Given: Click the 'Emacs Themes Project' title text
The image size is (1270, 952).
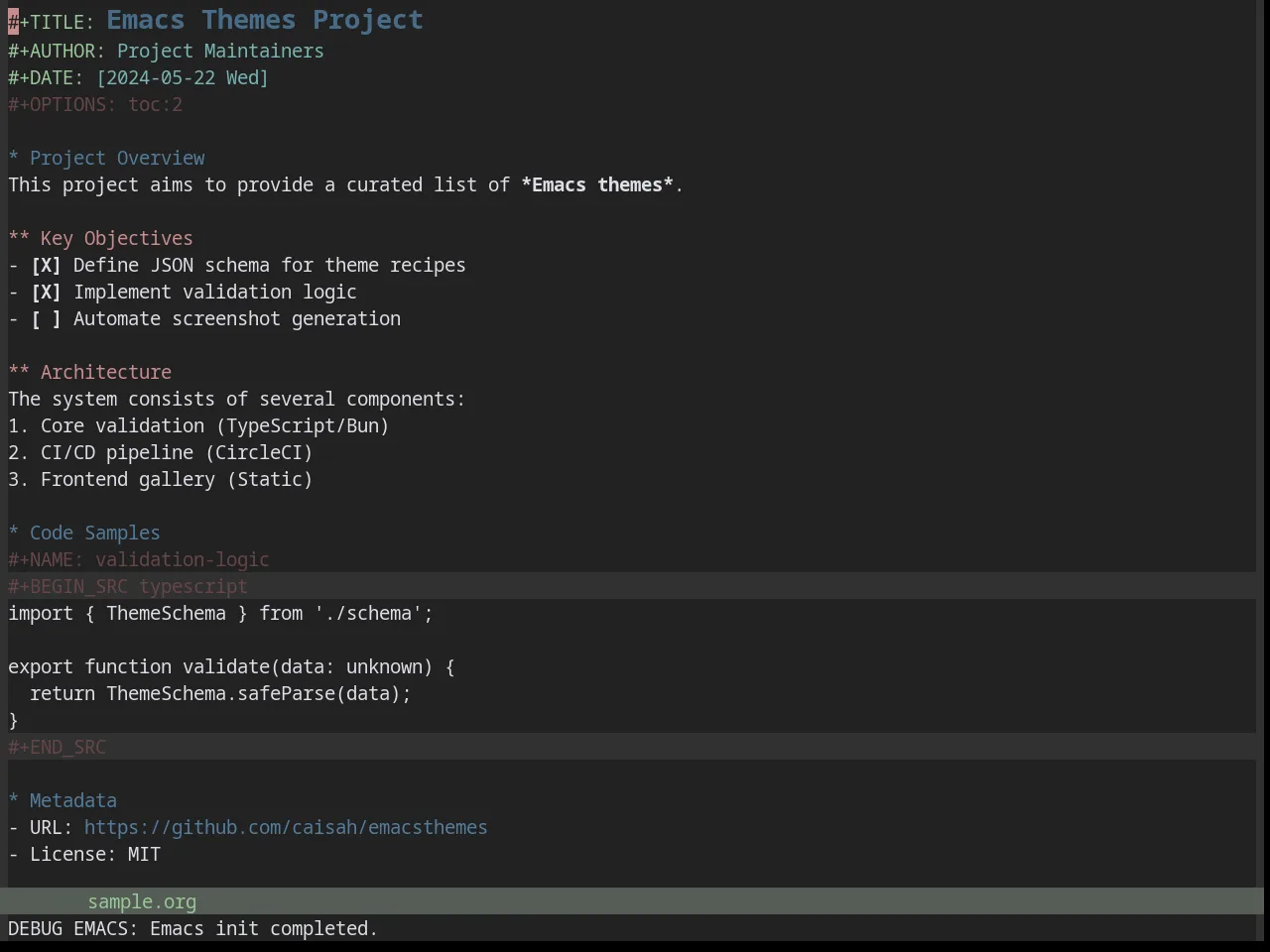Looking at the screenshot, I should click(x=265, y=20).
